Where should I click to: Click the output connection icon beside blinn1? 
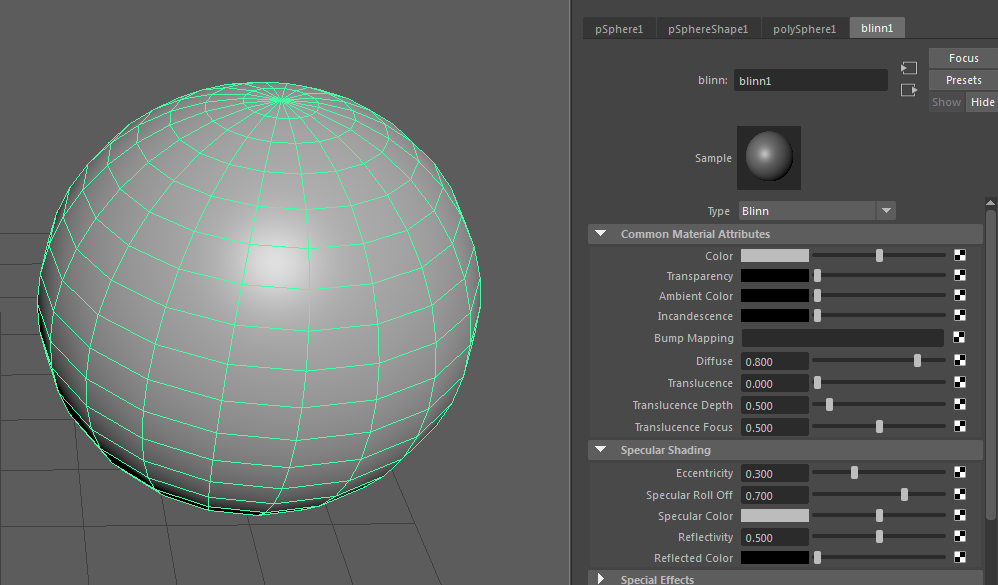(908, 90)
